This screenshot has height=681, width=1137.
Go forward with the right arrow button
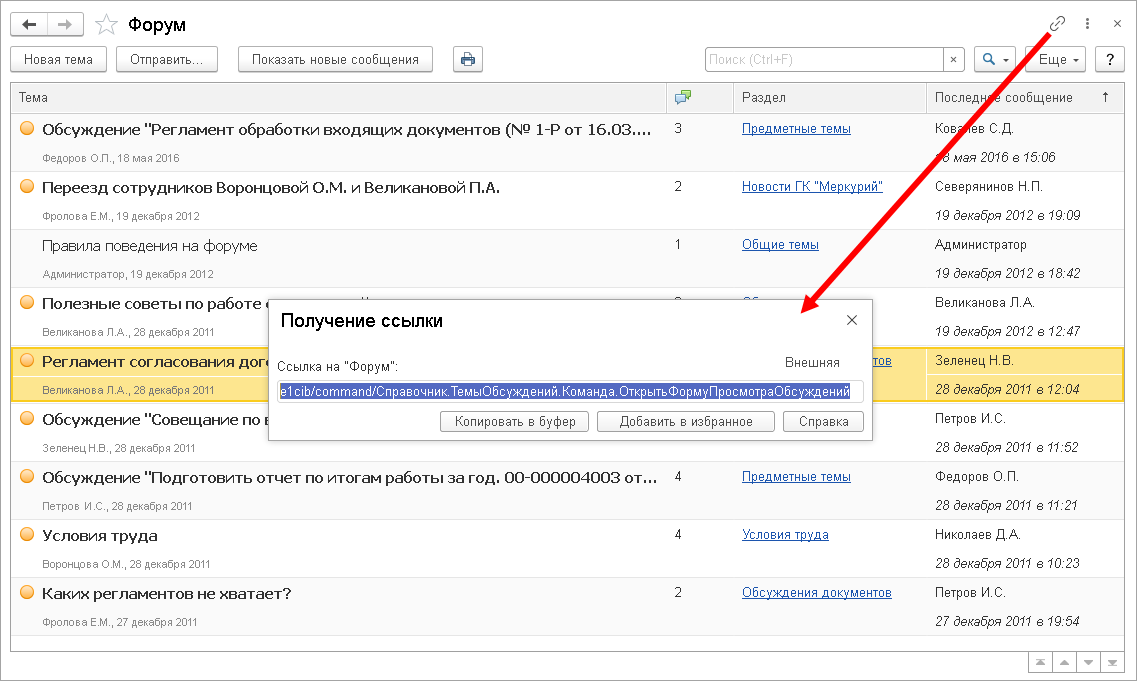point(65,24)
